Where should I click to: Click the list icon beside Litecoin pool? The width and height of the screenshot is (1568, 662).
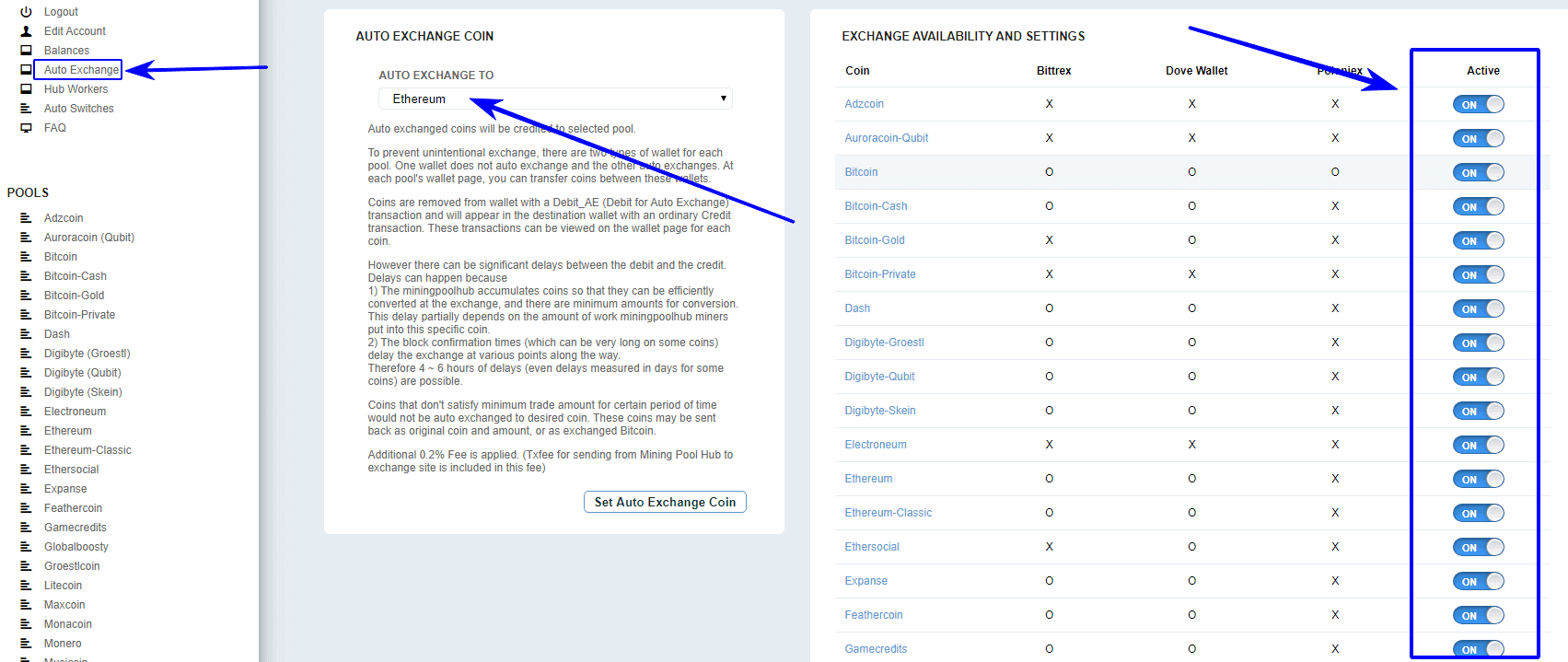point(26,586)
